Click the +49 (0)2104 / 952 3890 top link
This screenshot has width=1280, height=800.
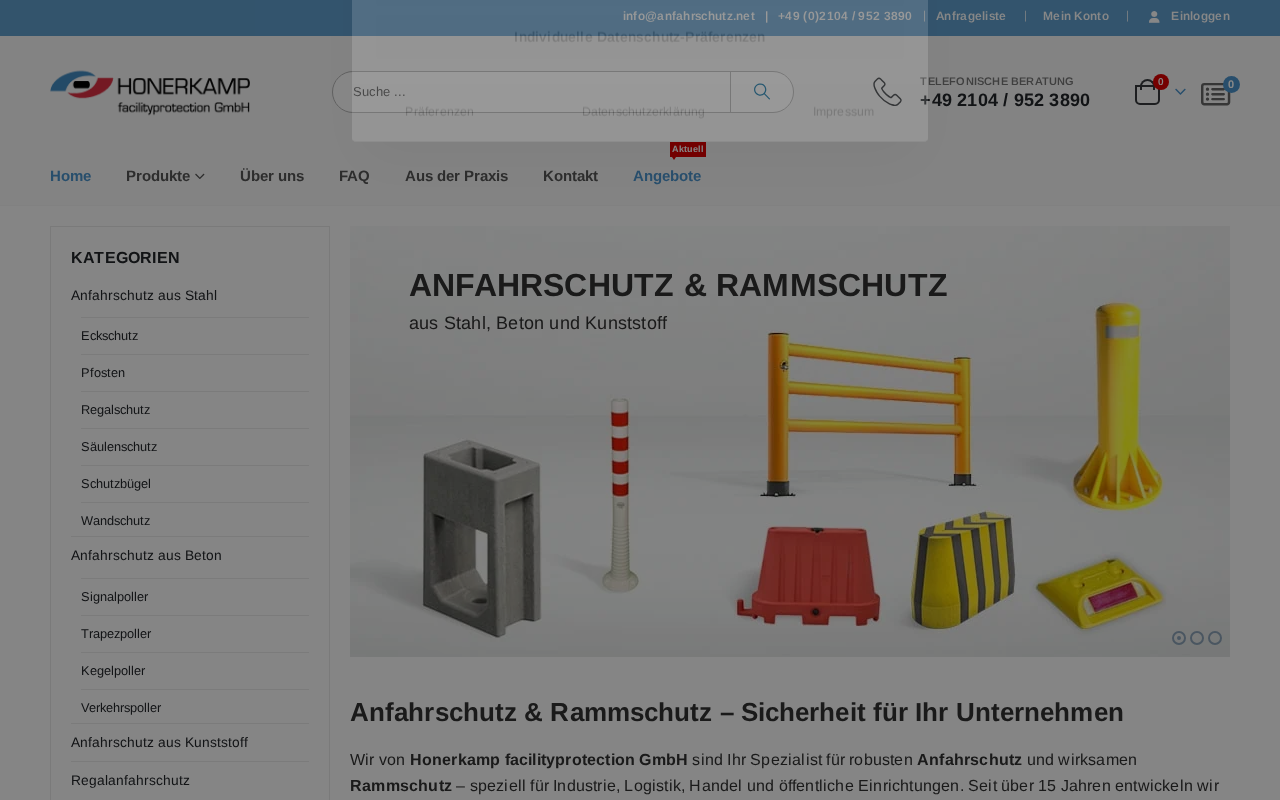point(845,16)
